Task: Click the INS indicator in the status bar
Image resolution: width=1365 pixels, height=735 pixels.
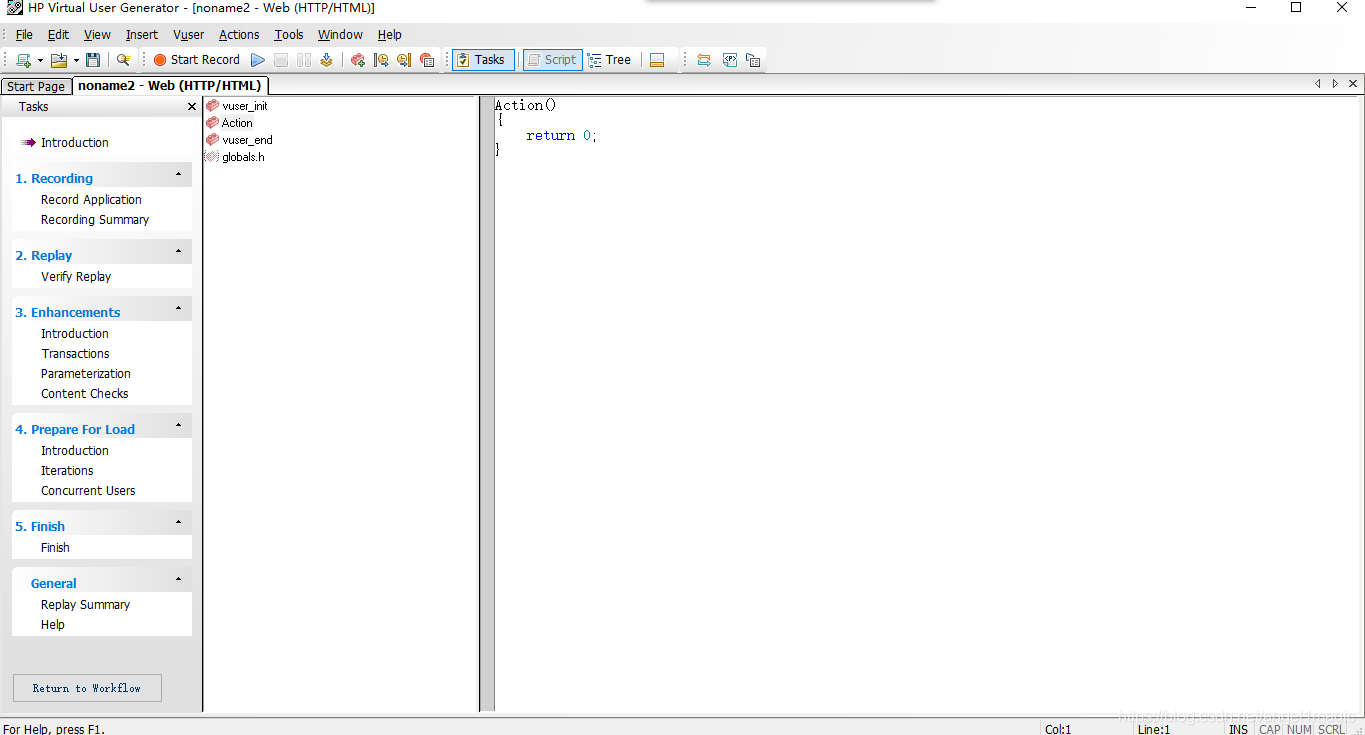Action: tap(1238, 729)
